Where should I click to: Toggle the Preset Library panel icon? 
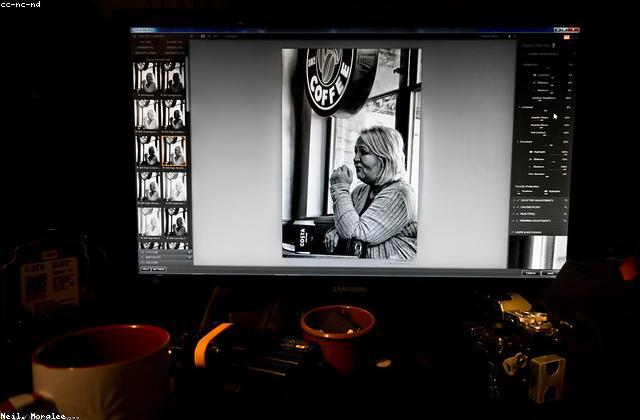pos(134,36)
